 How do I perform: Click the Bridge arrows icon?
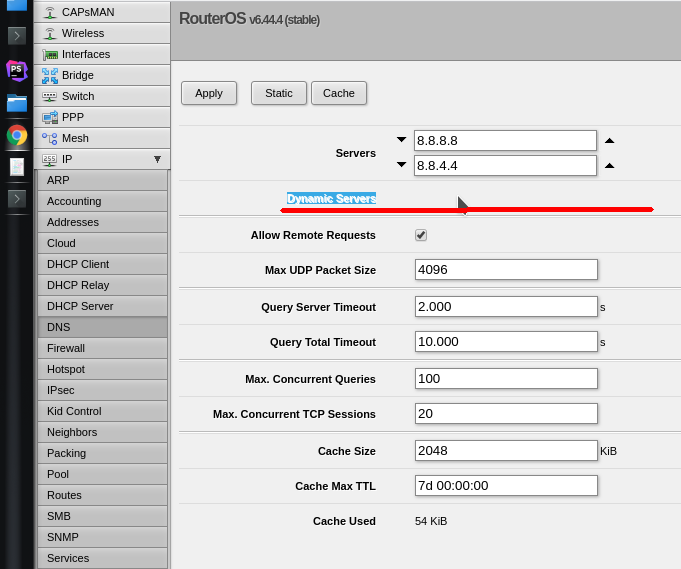50,76
